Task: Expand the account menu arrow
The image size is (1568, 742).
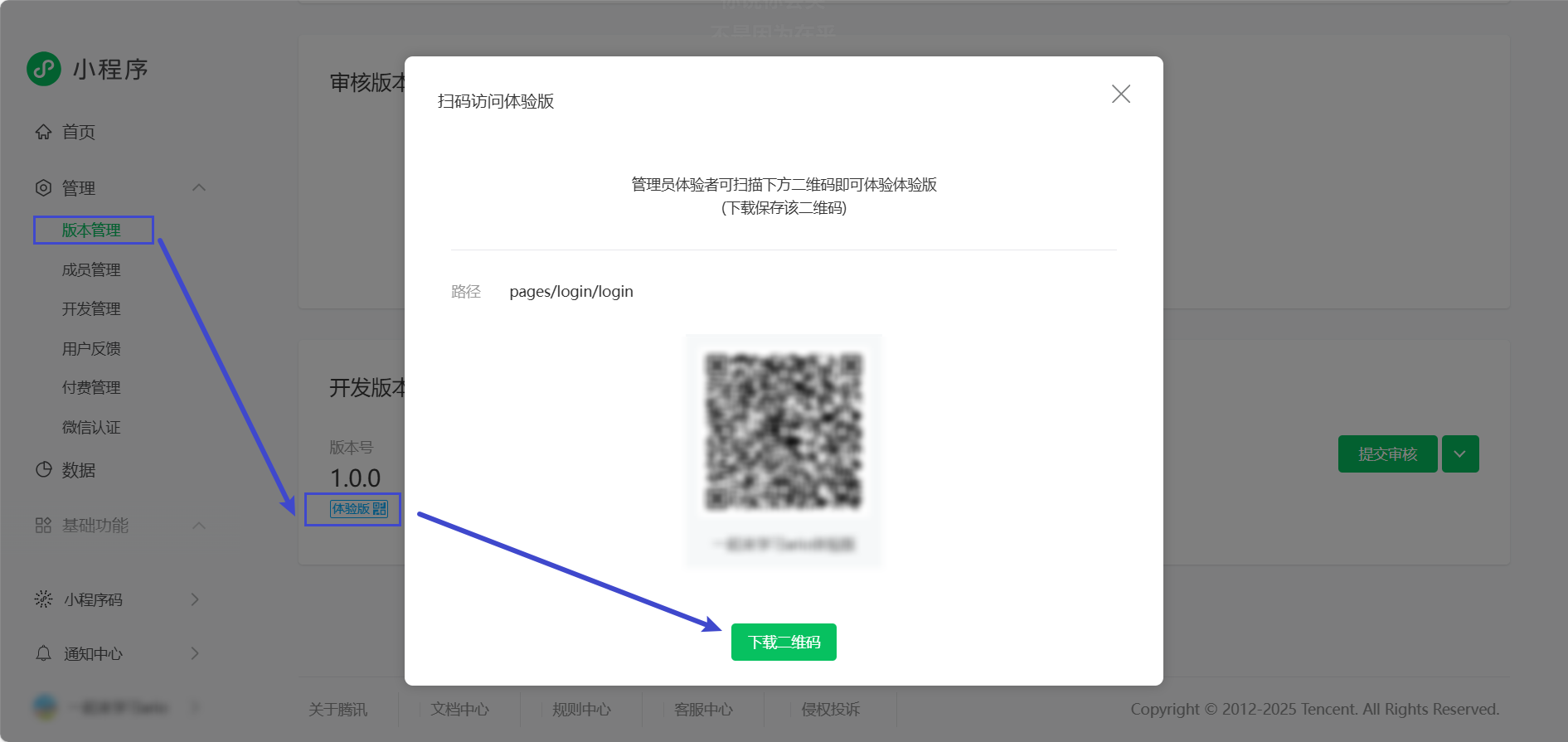Action: point(195,707)
